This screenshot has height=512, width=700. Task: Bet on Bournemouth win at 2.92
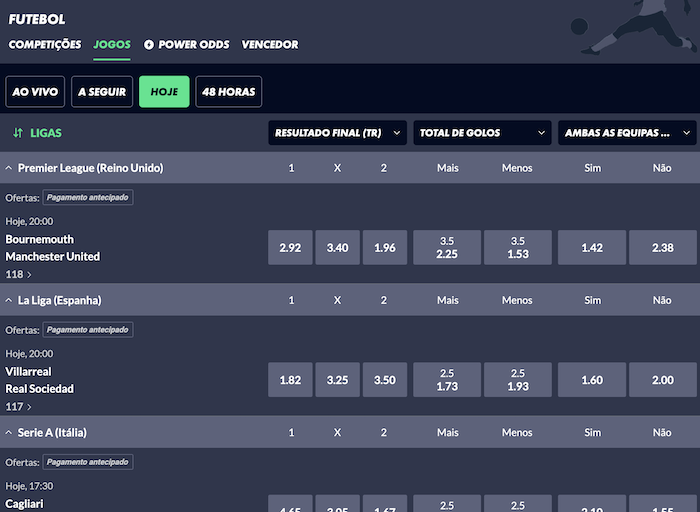[x=291, y=247]
